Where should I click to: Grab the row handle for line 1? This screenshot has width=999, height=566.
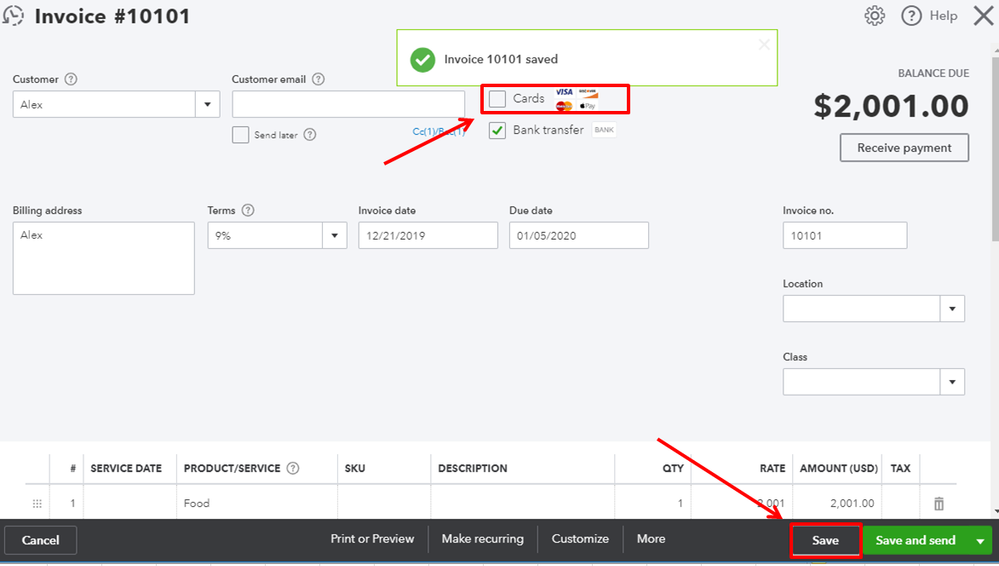37,504
